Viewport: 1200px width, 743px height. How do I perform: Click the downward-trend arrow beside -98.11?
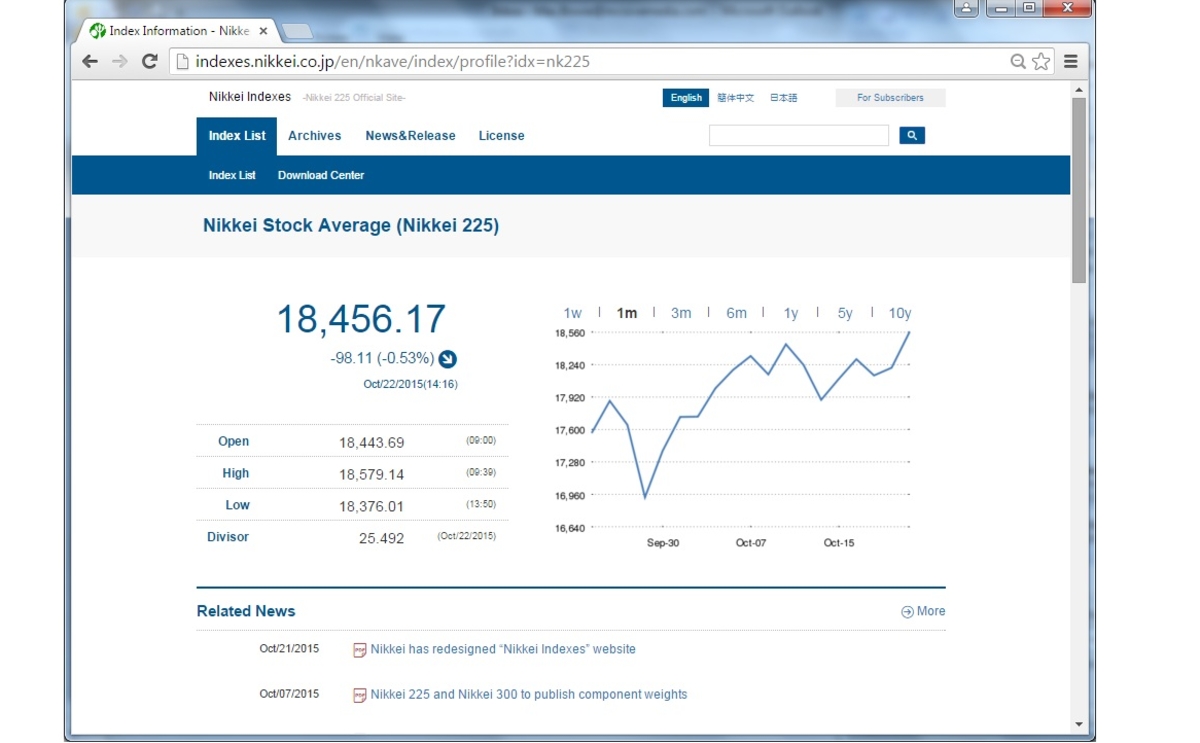click(x=447, y=359)
